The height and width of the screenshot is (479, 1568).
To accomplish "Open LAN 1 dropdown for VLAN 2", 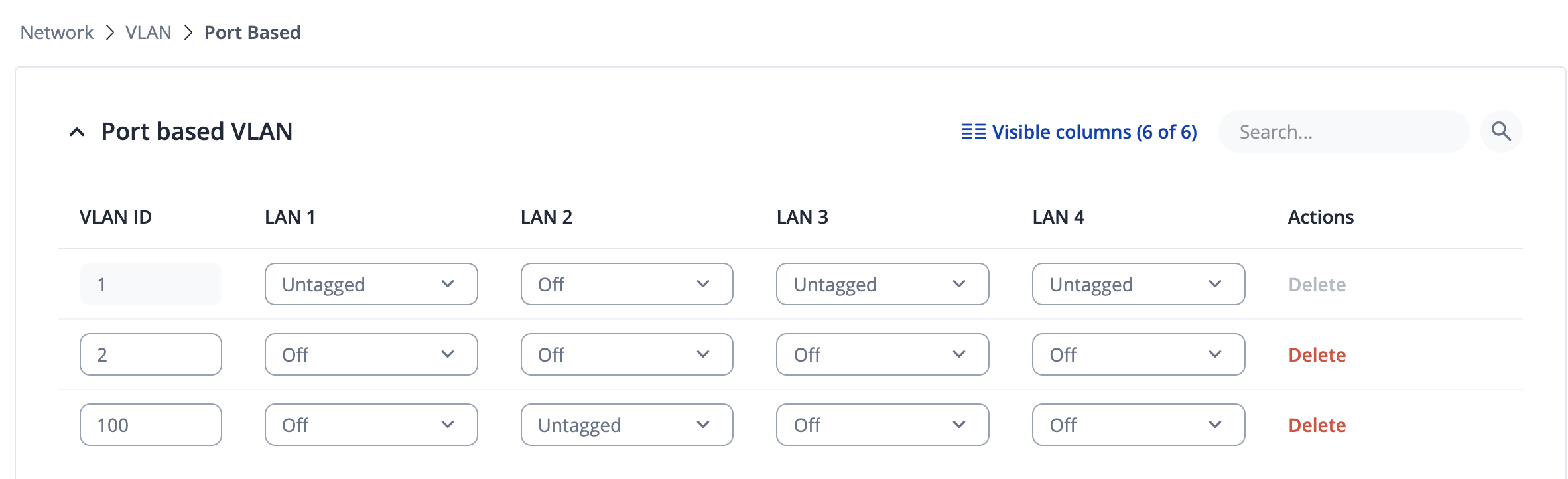I will click(371, 354).
